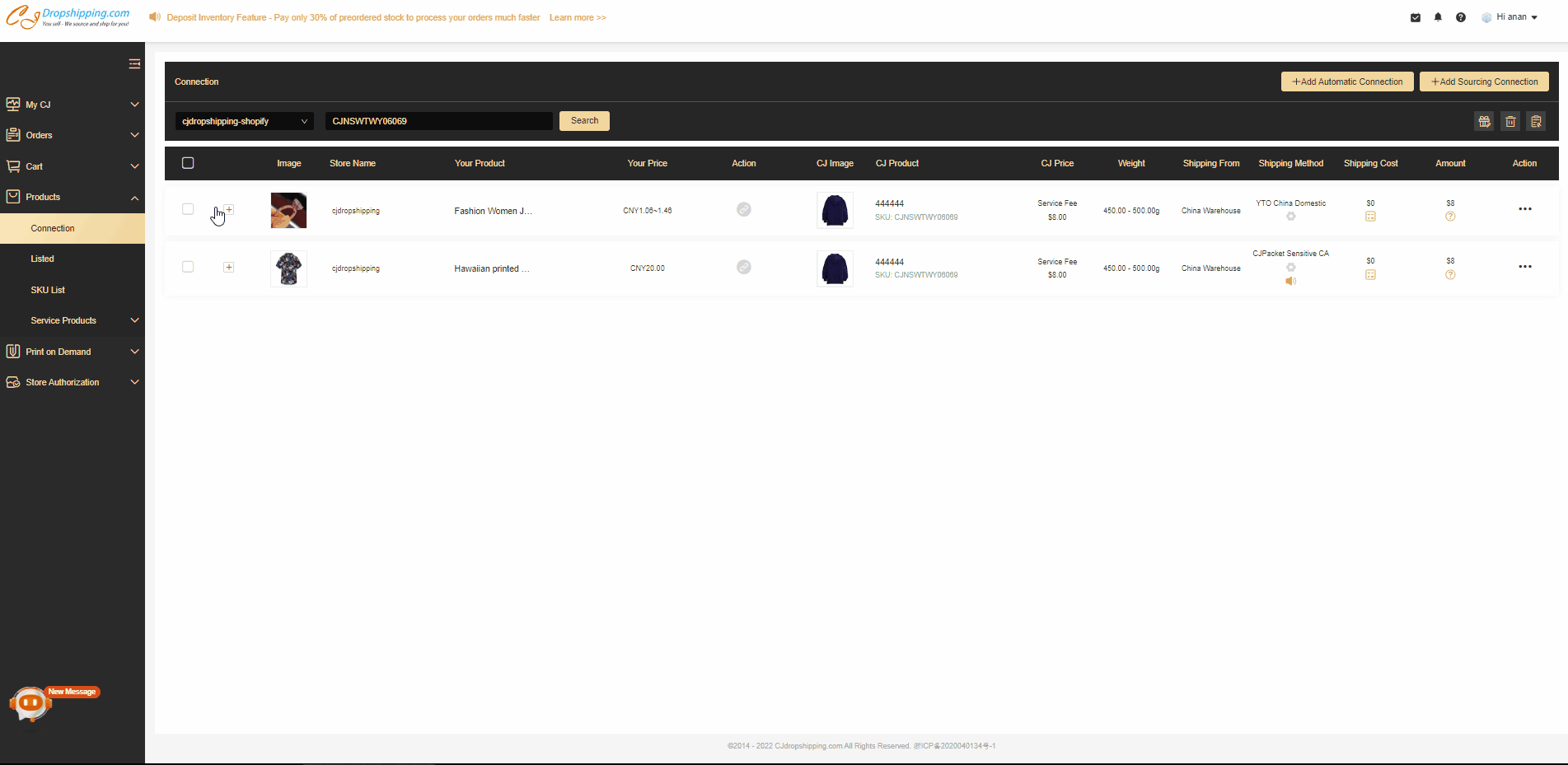Collapse the sidebar with the hamburger icon
1568x765 pixels.
[x=134, y=64]
